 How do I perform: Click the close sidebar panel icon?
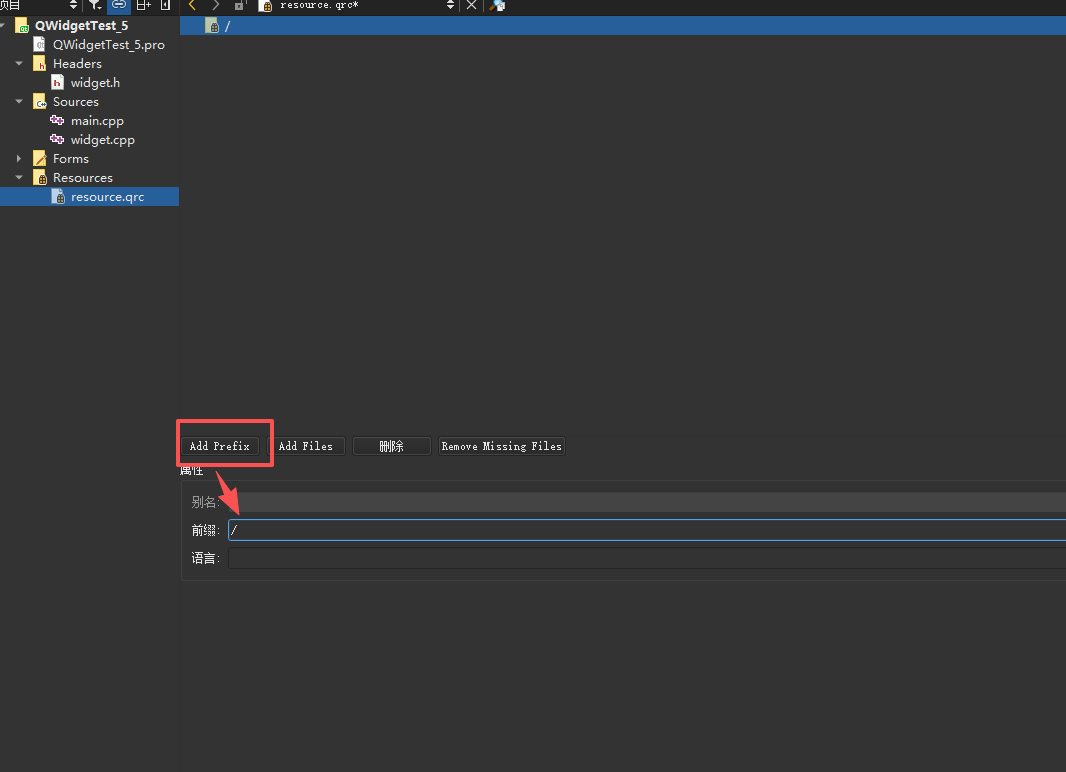click(x=165, y=5)
